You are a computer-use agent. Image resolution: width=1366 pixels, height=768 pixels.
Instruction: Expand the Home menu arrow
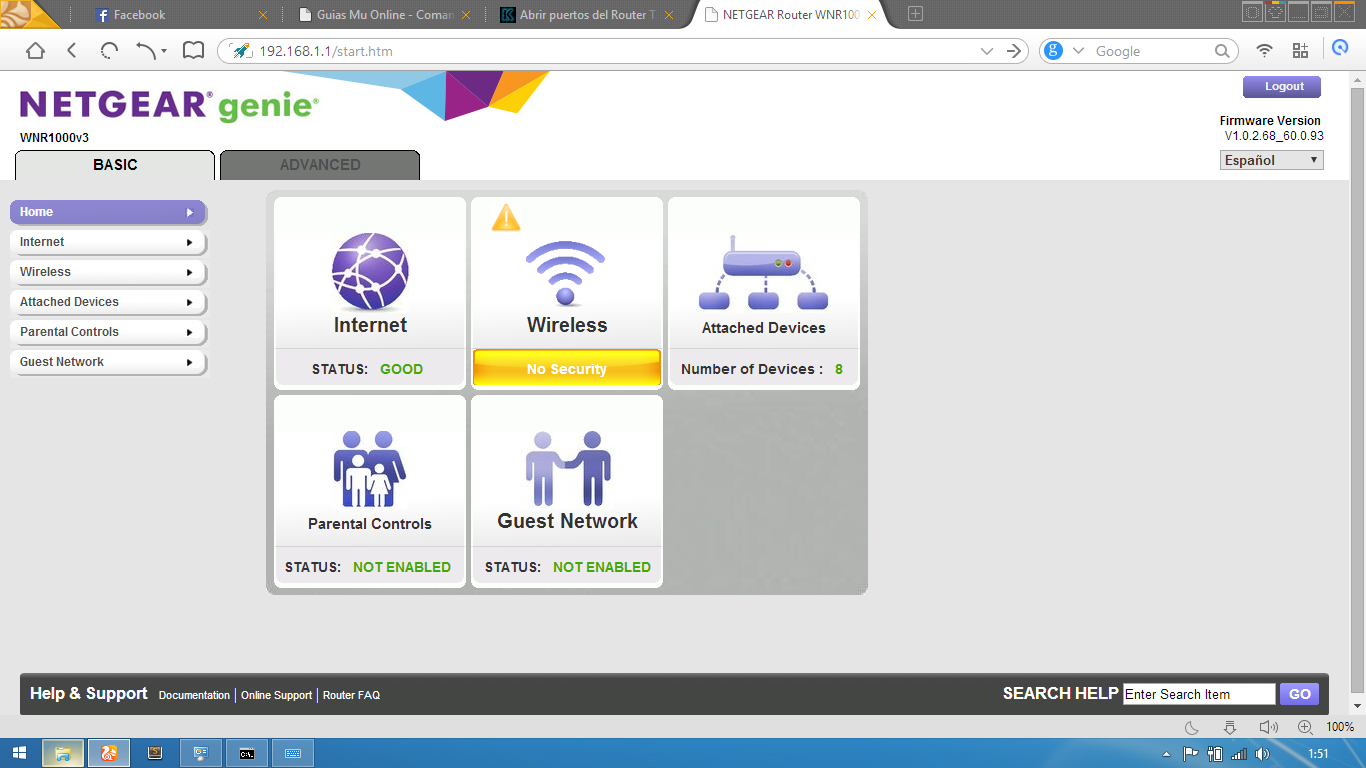(x=190, y=212)
